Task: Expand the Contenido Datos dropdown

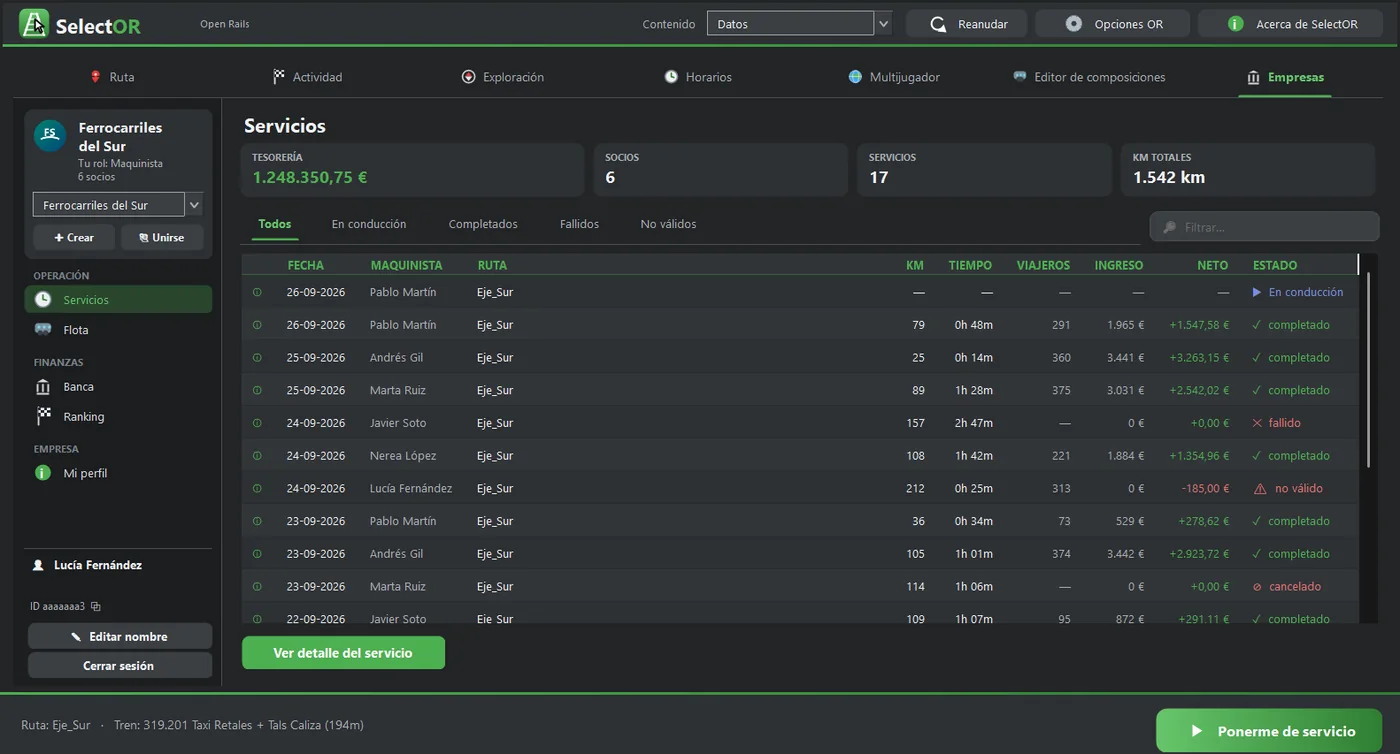Action: (883, 24)
